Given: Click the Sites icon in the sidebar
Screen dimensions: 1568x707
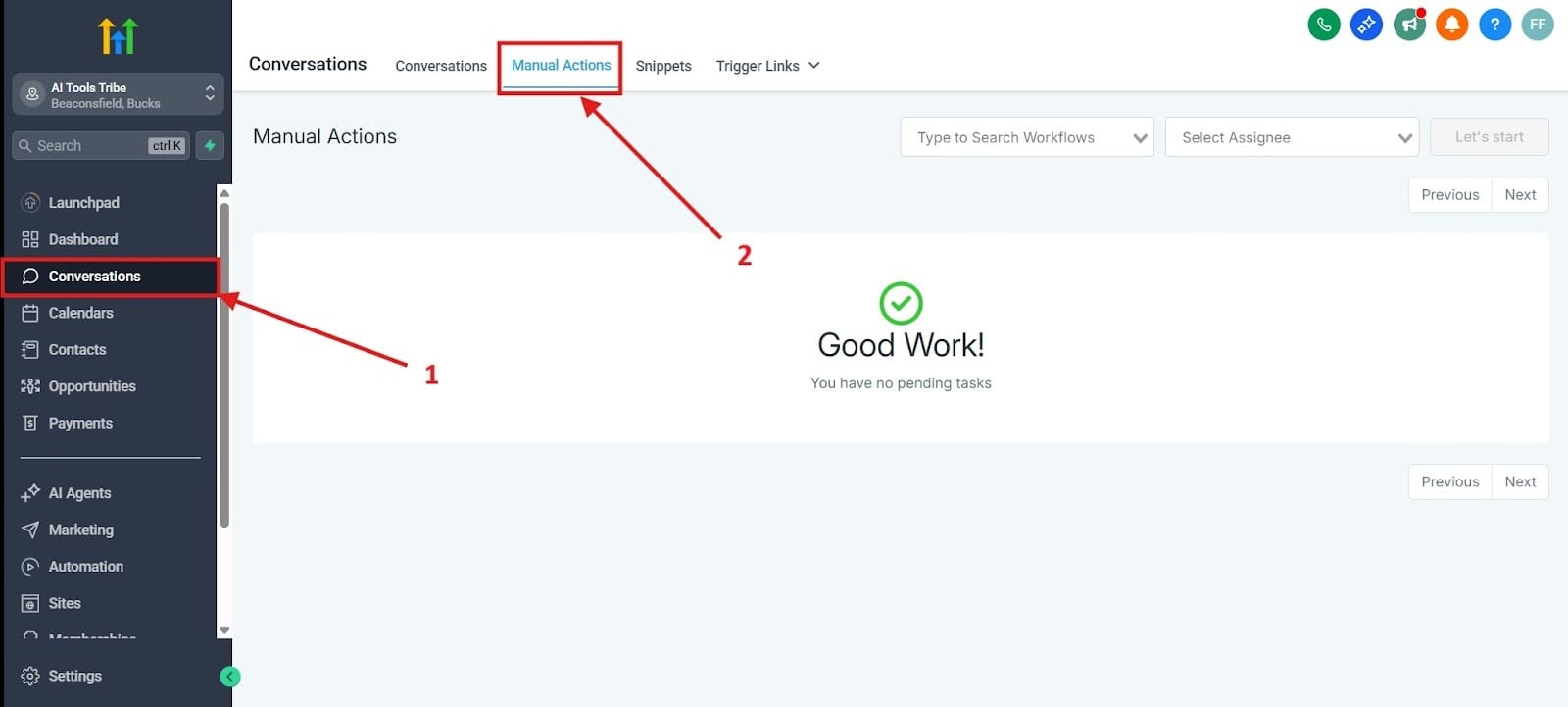Looking at the screenshot, I should (30, 603).
